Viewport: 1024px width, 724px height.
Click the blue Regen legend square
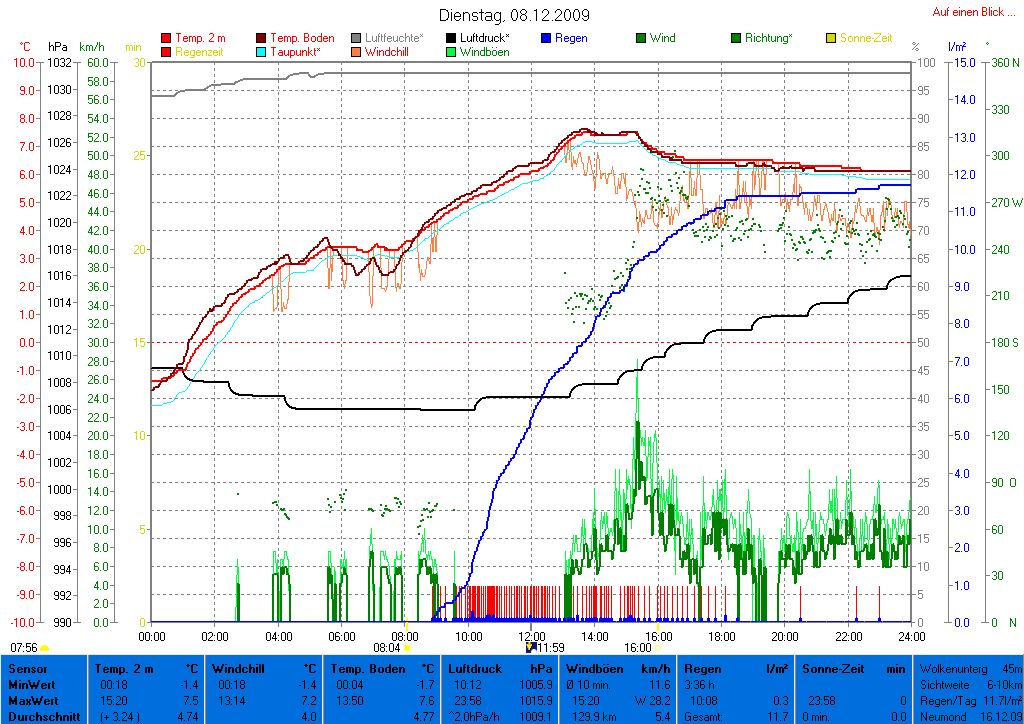[546, 38]
